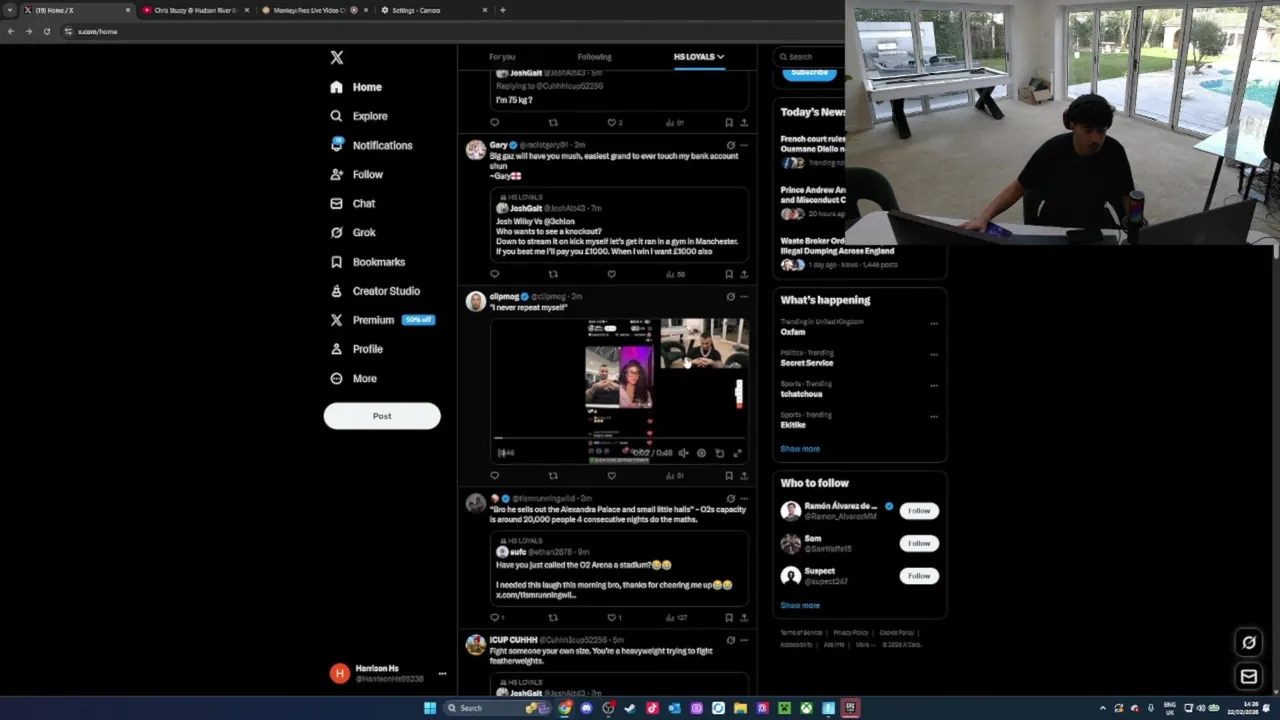The width and height of the screenshot is (1280, 720).
Task: Reply to clipmog's post
Action: (494, 476)
